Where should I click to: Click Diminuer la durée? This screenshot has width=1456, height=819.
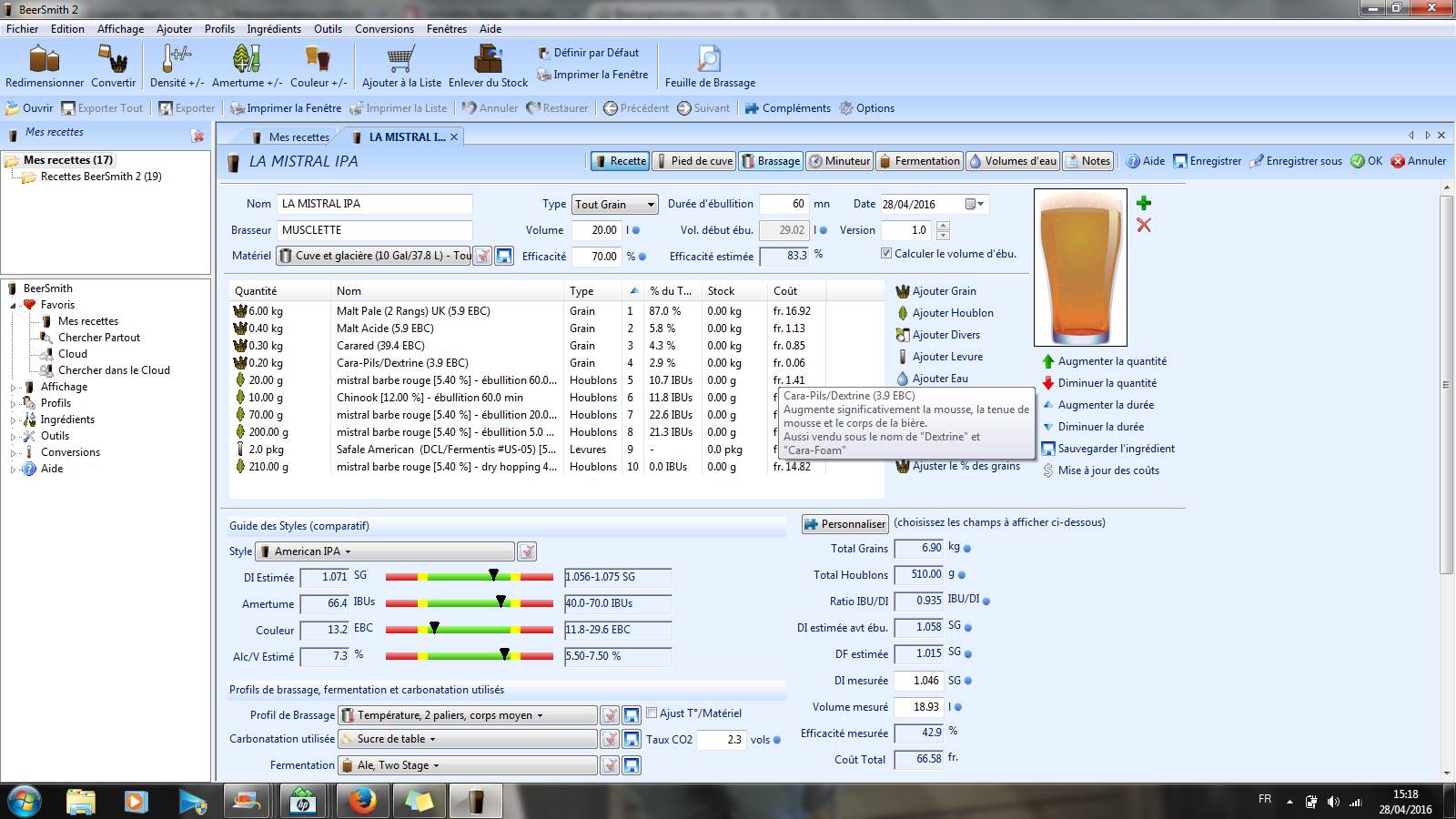point(1093,427)
